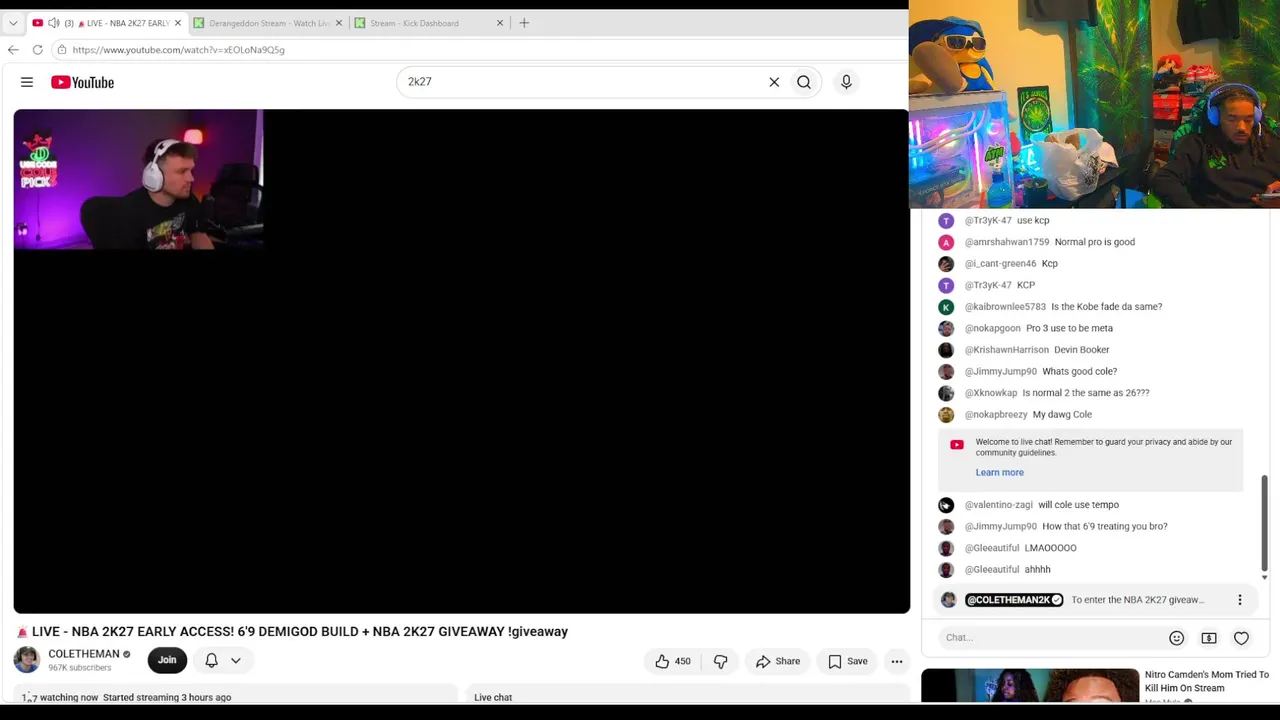
Task: Click the avatar of @kaibrownlee5783
Action: pyautogui.click(x=946, y=307)
